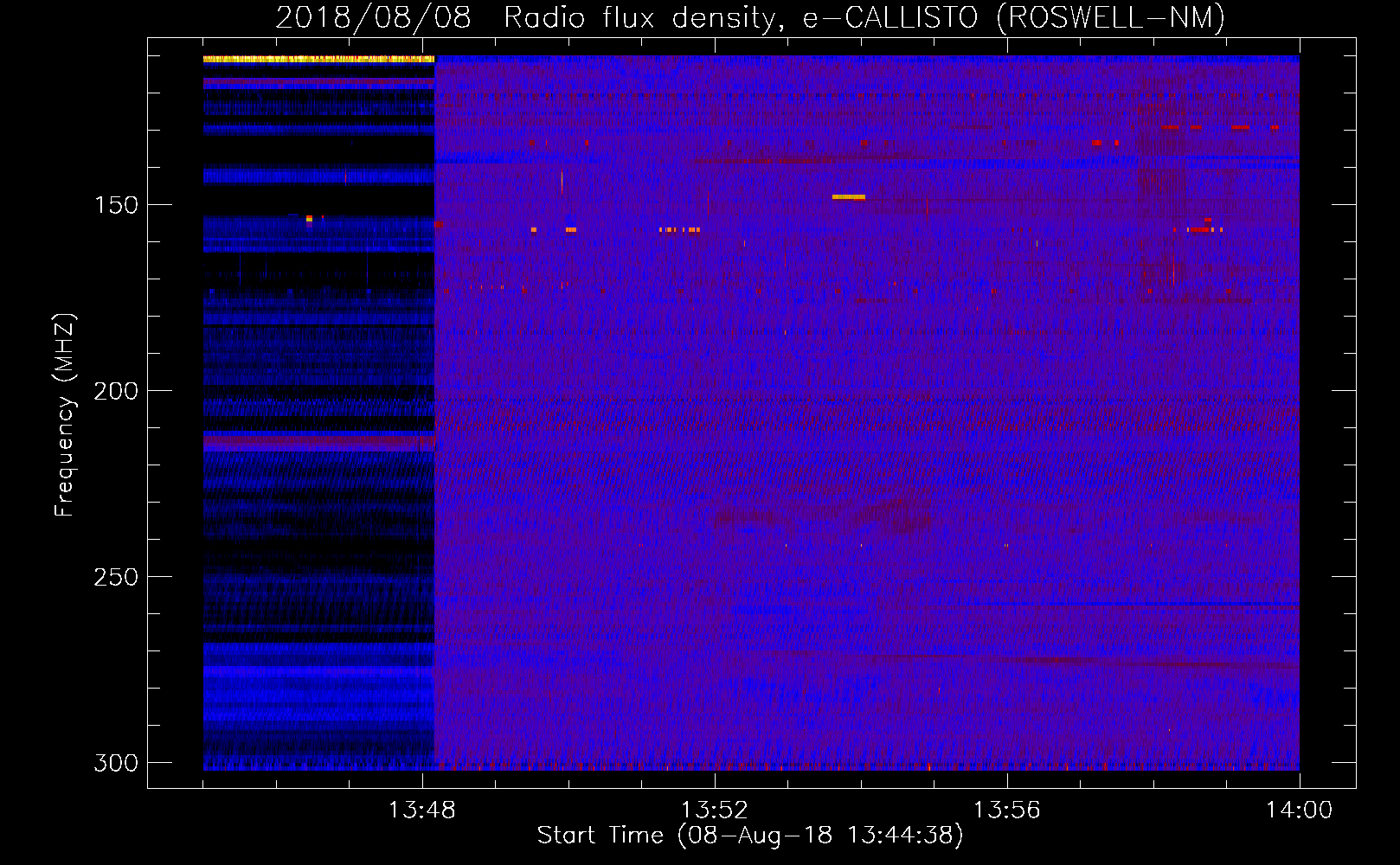Click the 300 frequency tick label
The height and width of the screenshot is (865, 1400).
click(x=116, y=763)
